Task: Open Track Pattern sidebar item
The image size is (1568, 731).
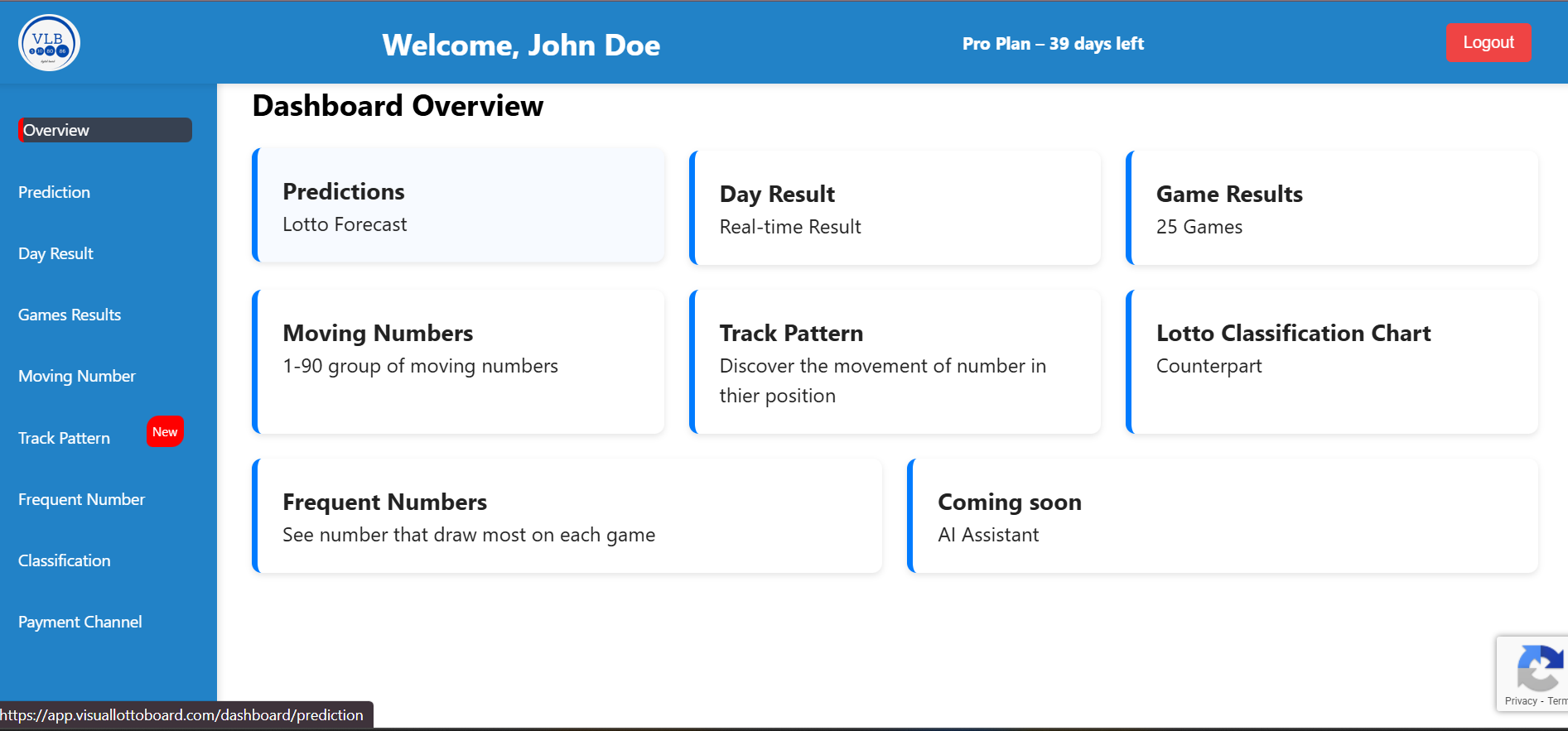Action: [64, 438]
